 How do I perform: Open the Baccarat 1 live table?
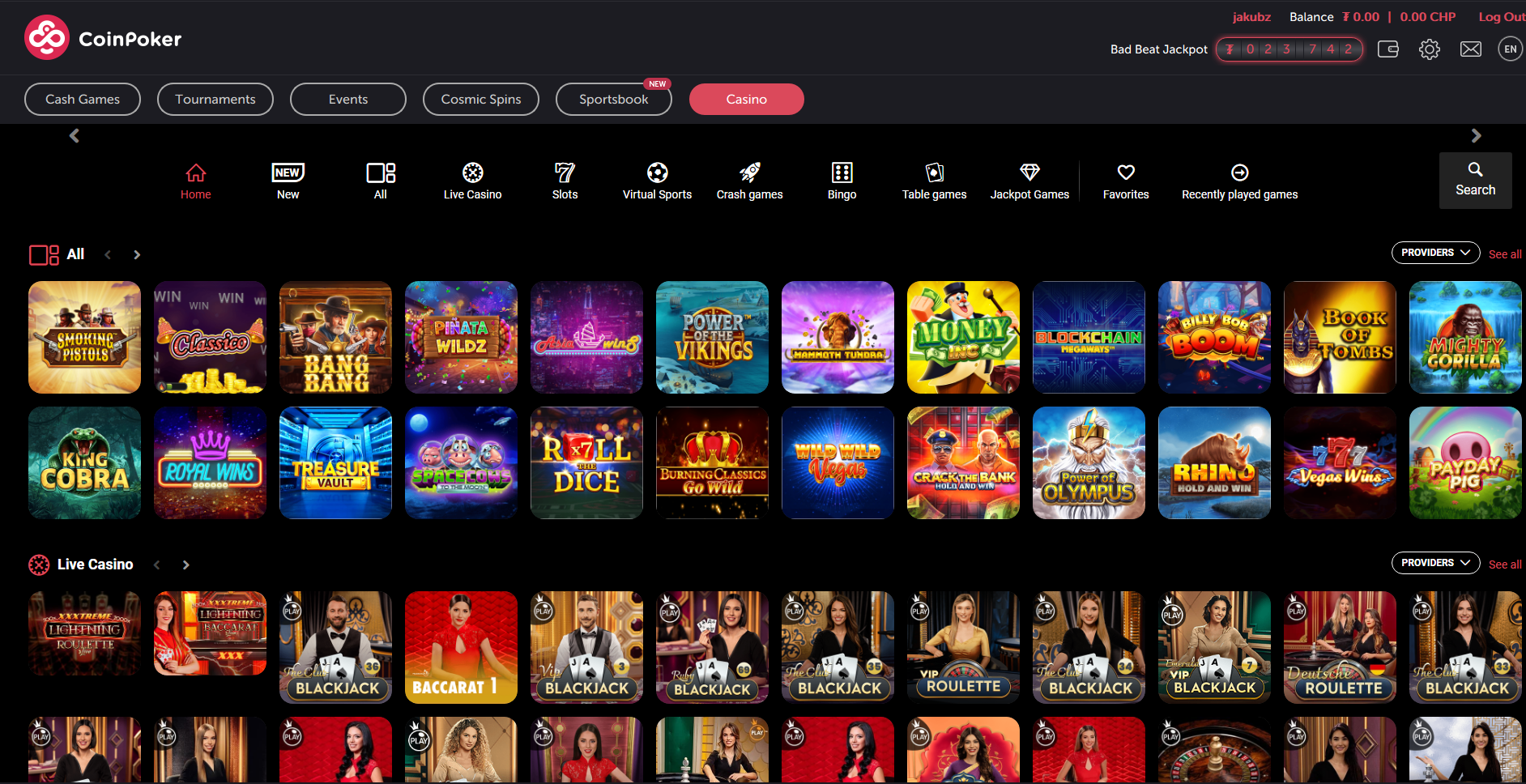[x=461, y=647]
